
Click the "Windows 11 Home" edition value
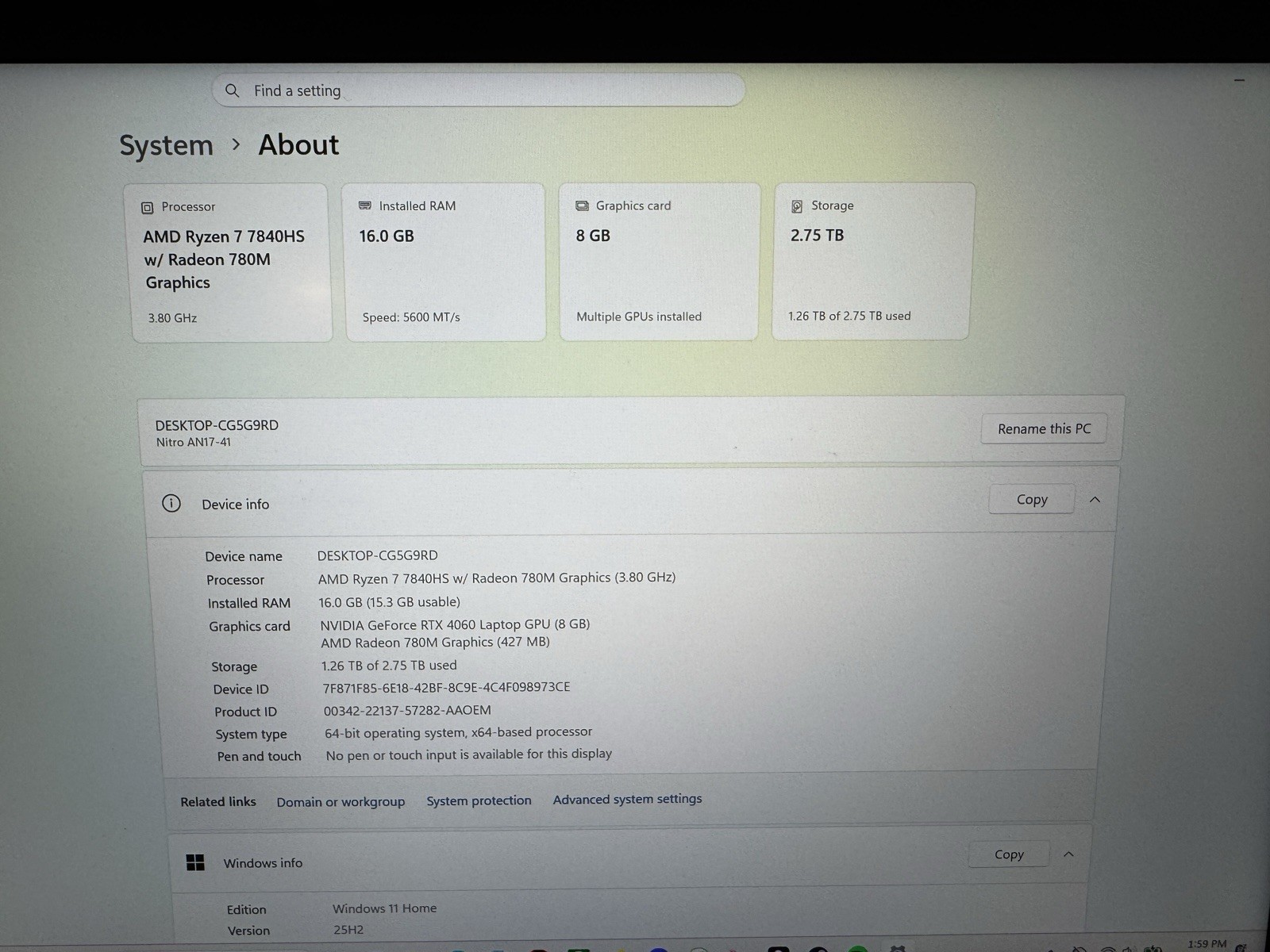(384, 908)
